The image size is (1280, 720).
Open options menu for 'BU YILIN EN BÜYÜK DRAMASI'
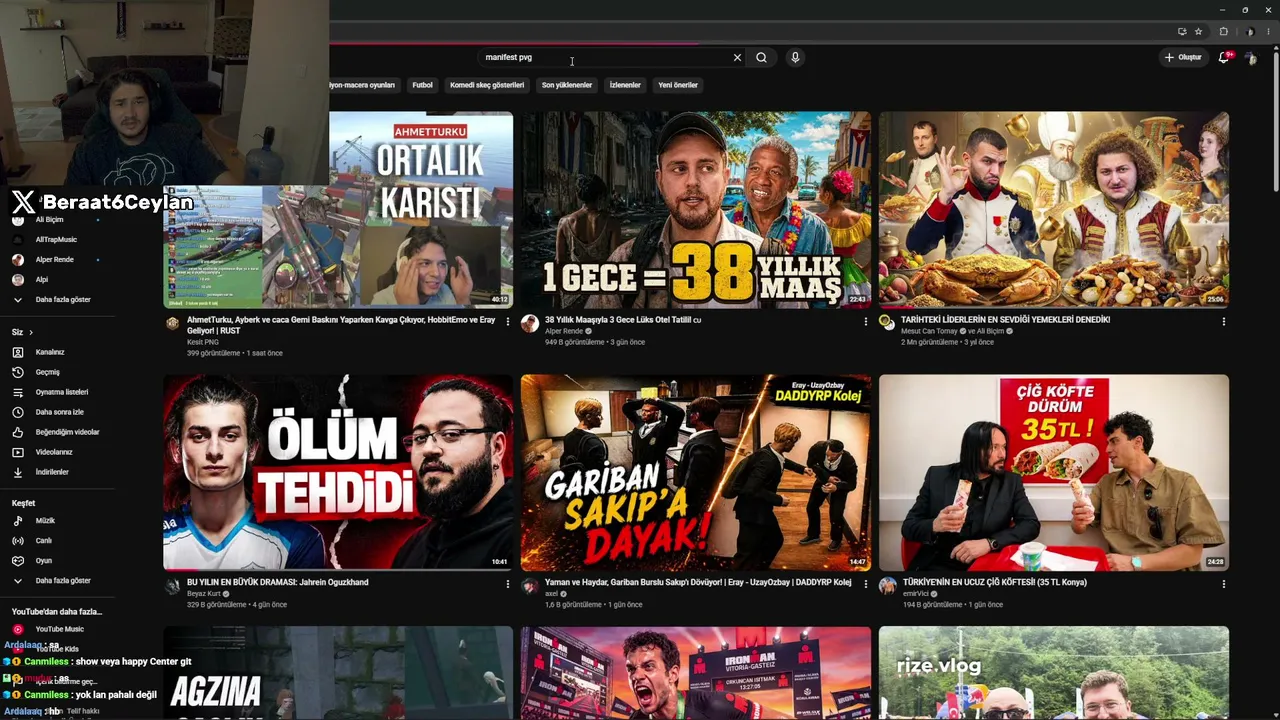[508, 584]
